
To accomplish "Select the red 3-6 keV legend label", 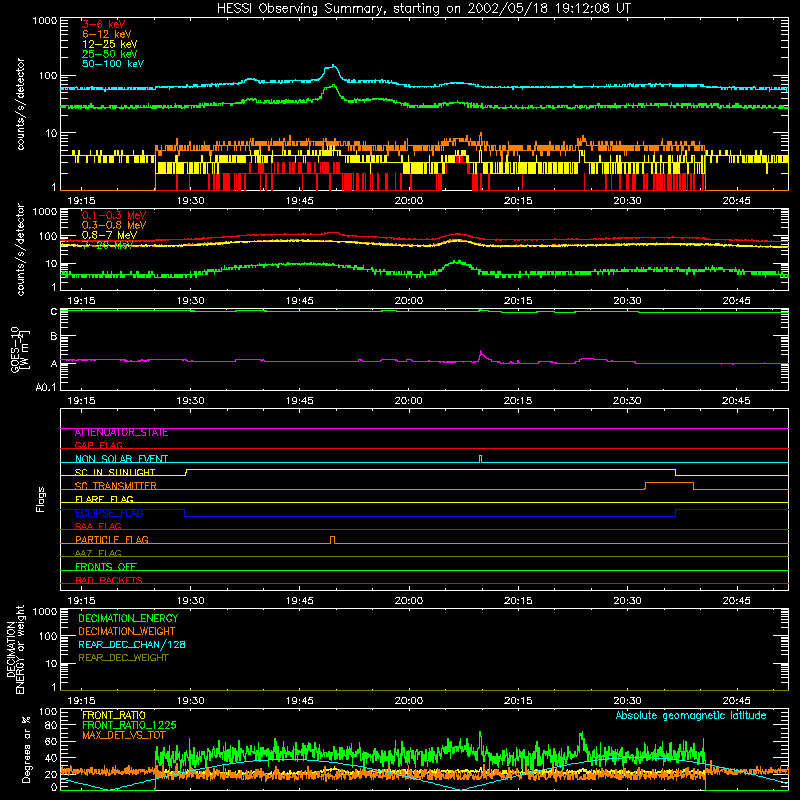I will pos(104,24).
